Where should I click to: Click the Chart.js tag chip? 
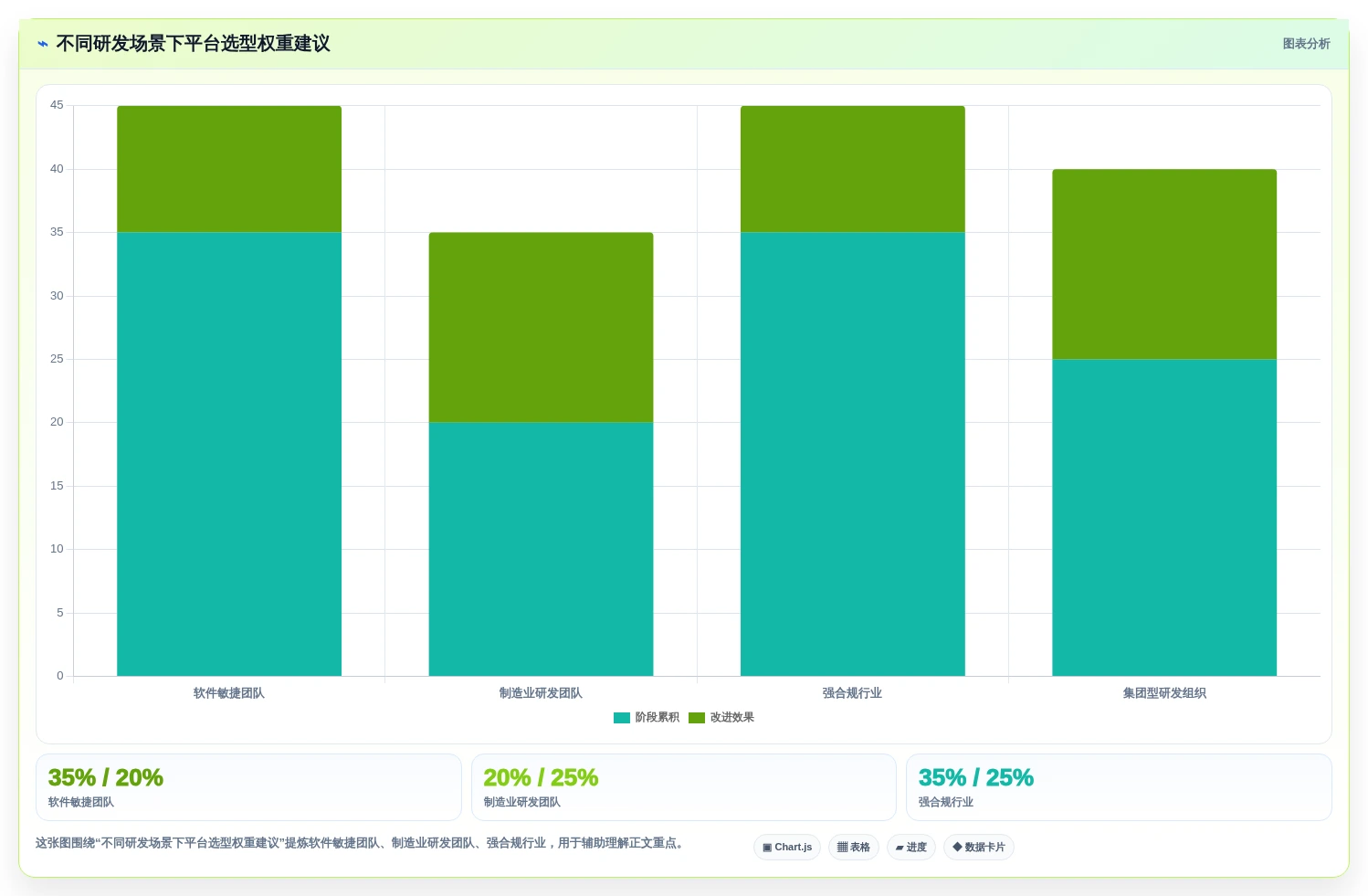click(x=787, y=848)
